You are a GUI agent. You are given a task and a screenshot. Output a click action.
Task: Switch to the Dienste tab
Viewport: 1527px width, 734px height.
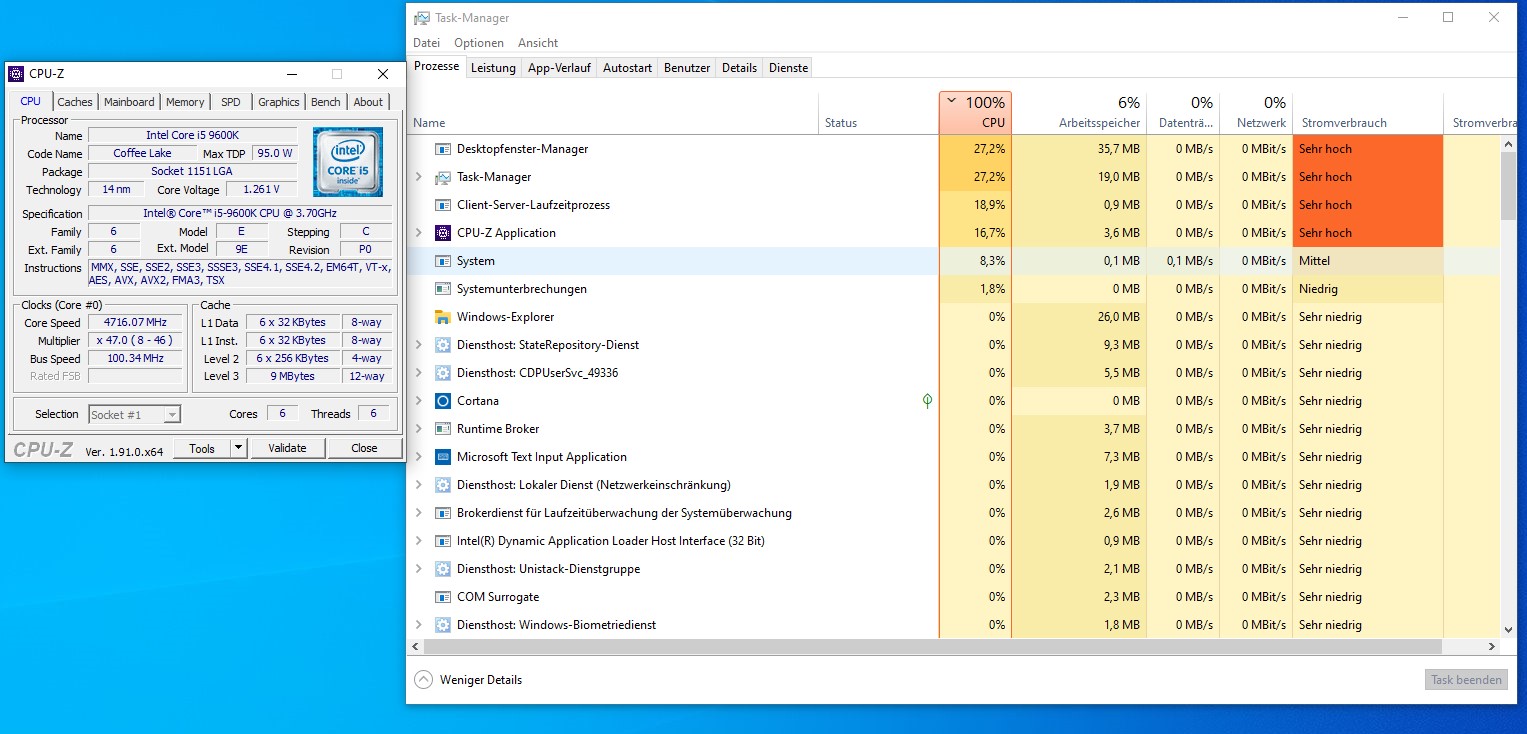(788, 68)
